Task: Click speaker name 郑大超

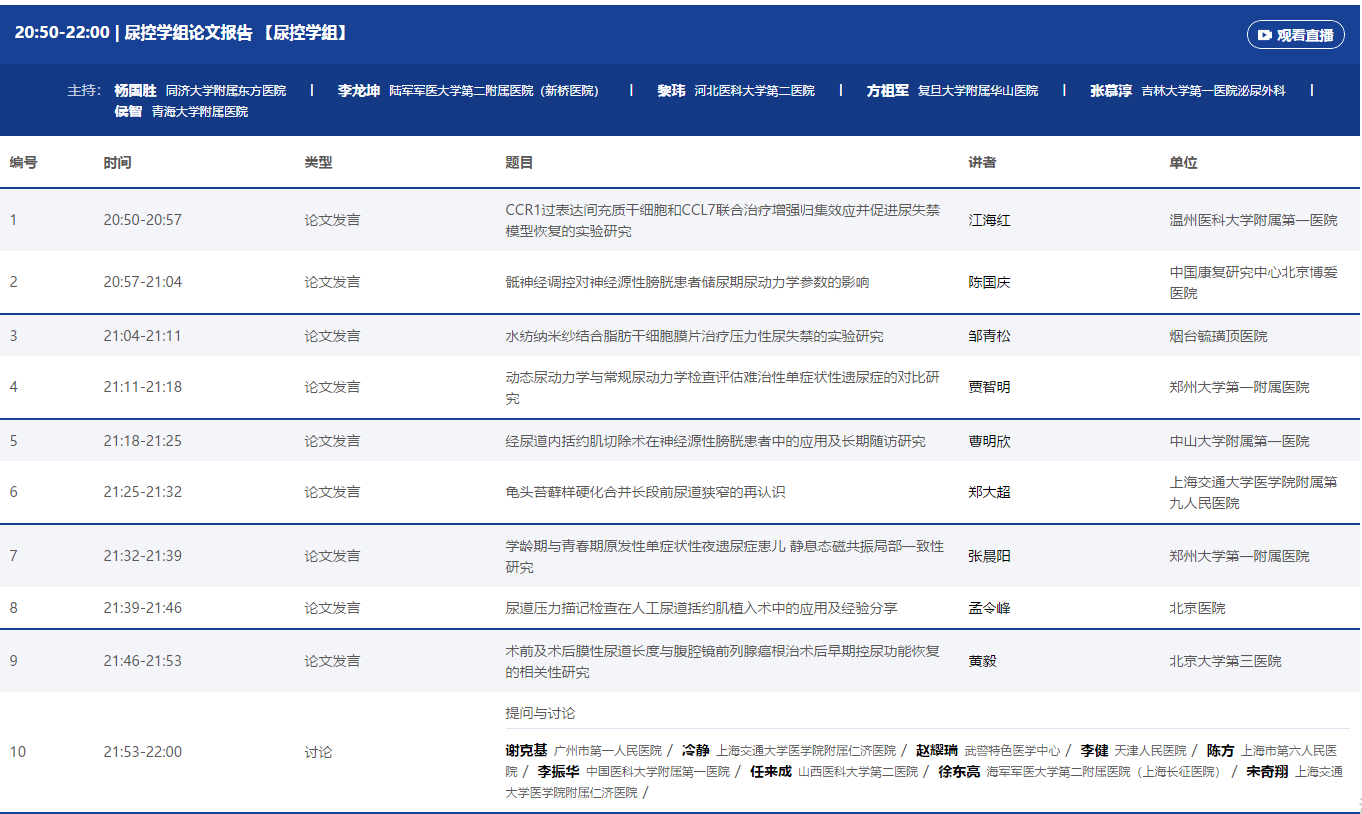Action: point(989,492)
